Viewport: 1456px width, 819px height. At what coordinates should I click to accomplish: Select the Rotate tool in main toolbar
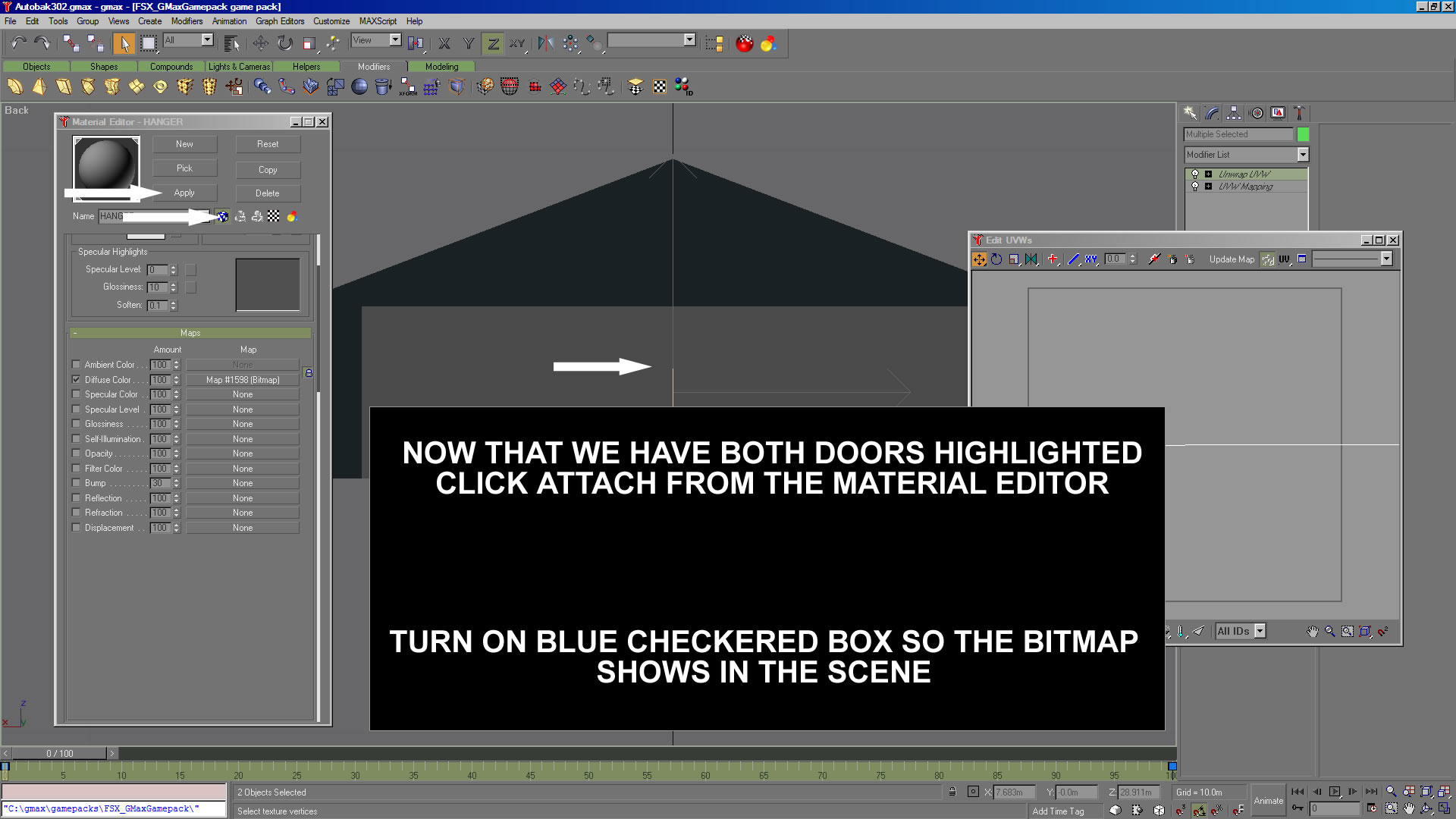(x=284, y=43)
